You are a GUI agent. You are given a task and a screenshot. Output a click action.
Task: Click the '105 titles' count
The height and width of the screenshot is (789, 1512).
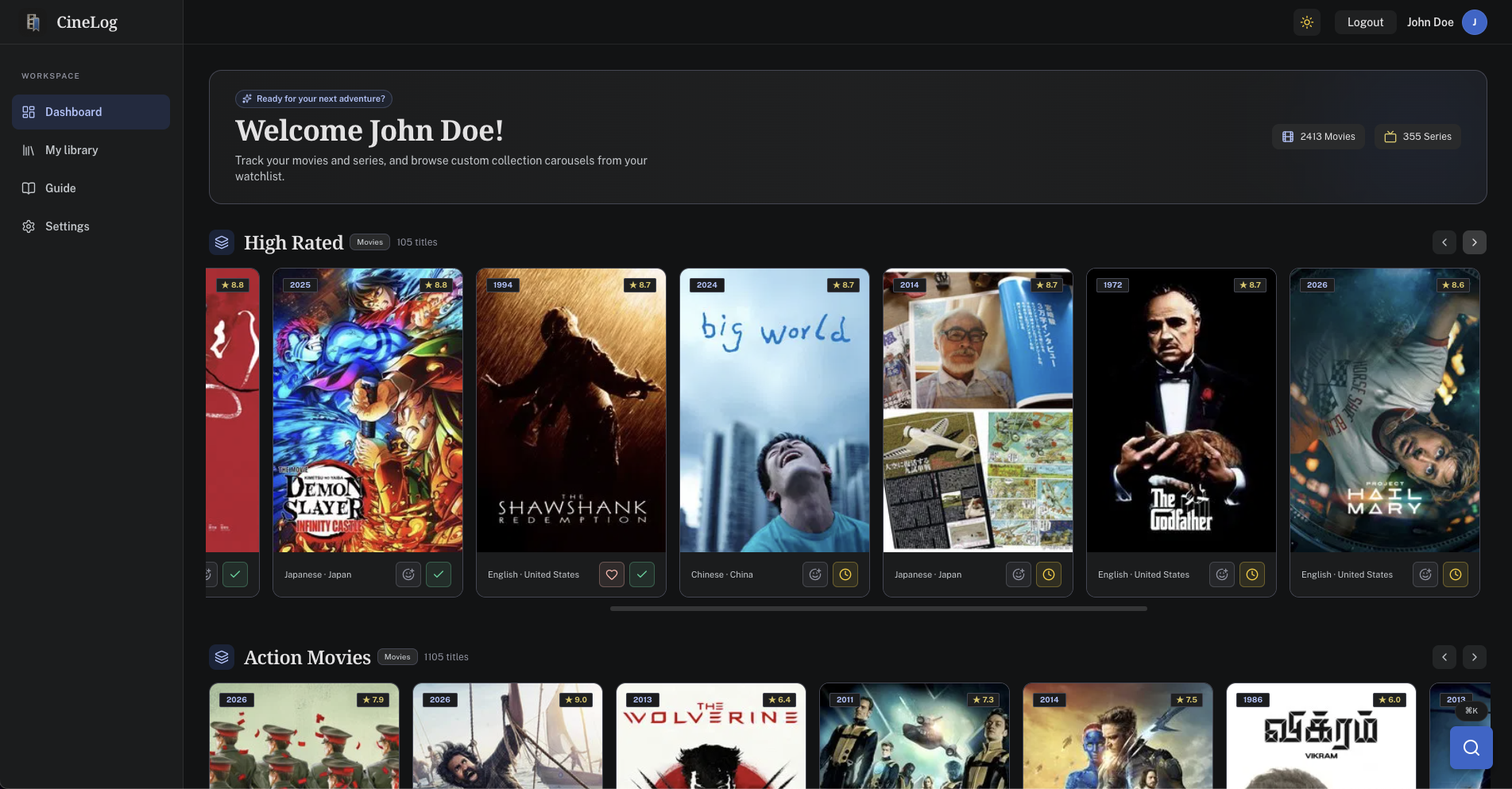417,242
